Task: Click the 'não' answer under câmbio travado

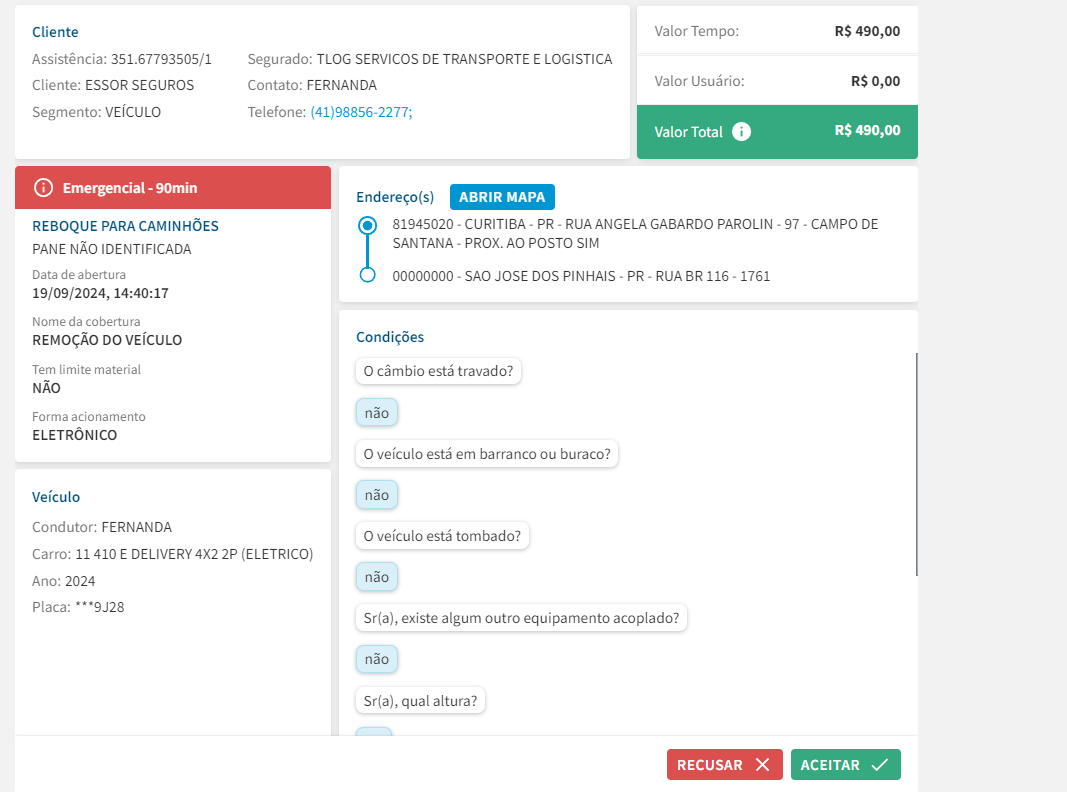Action: click(x=376, y=412)
